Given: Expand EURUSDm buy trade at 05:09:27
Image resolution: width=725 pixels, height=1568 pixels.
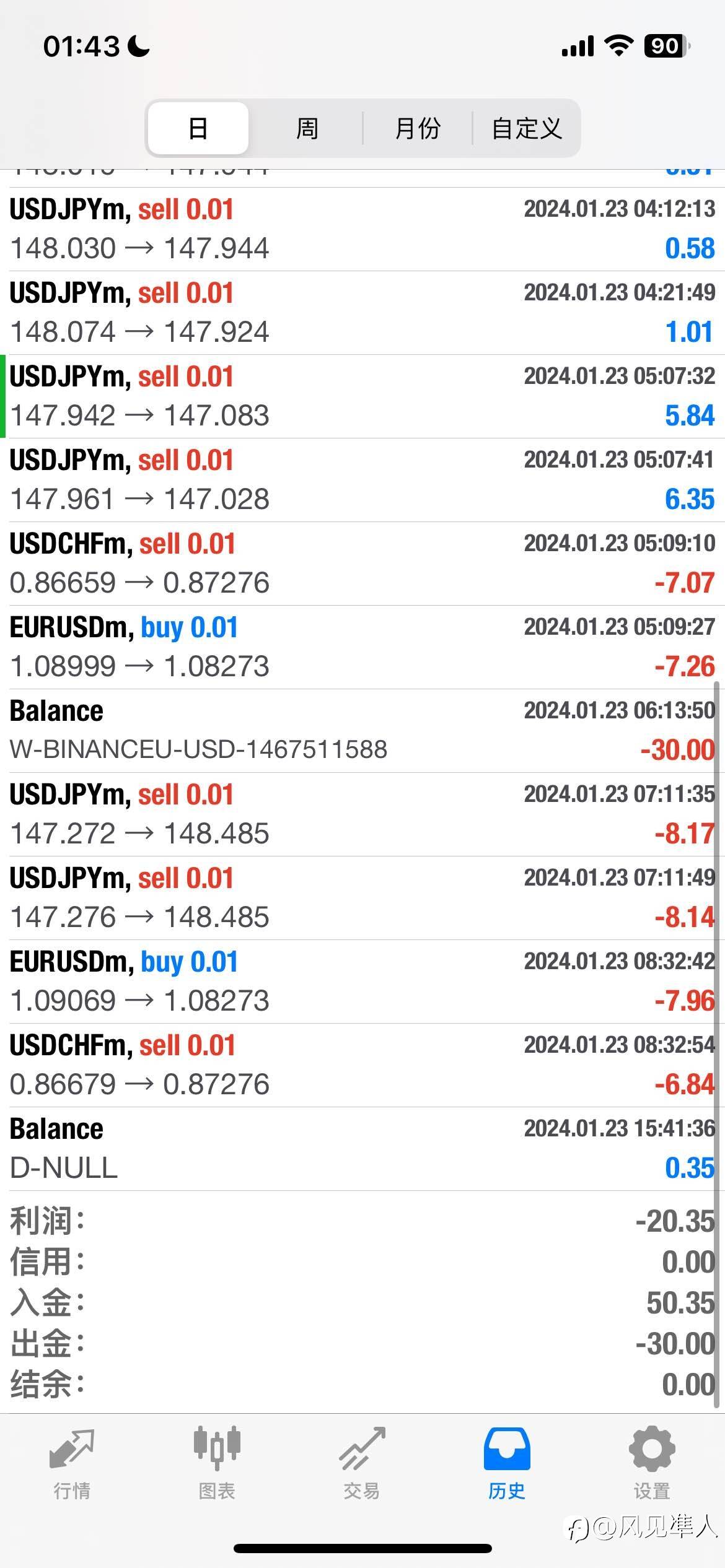Looking at the screenshot, I should [362, 647].
